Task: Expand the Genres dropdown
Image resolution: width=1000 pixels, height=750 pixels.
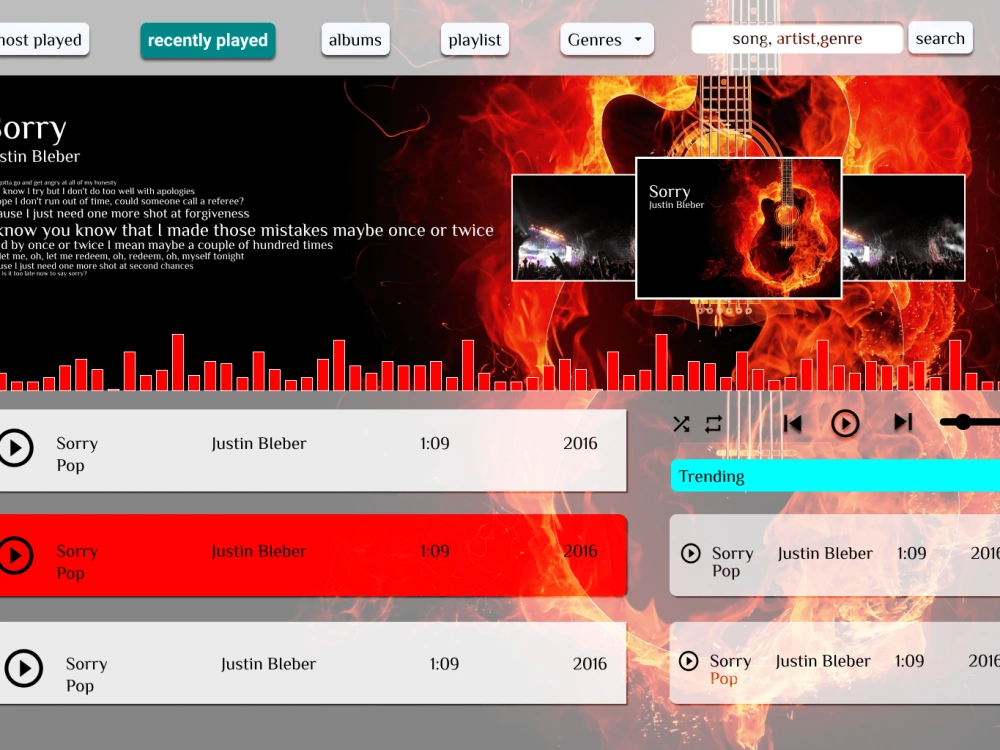Action: 607,40
